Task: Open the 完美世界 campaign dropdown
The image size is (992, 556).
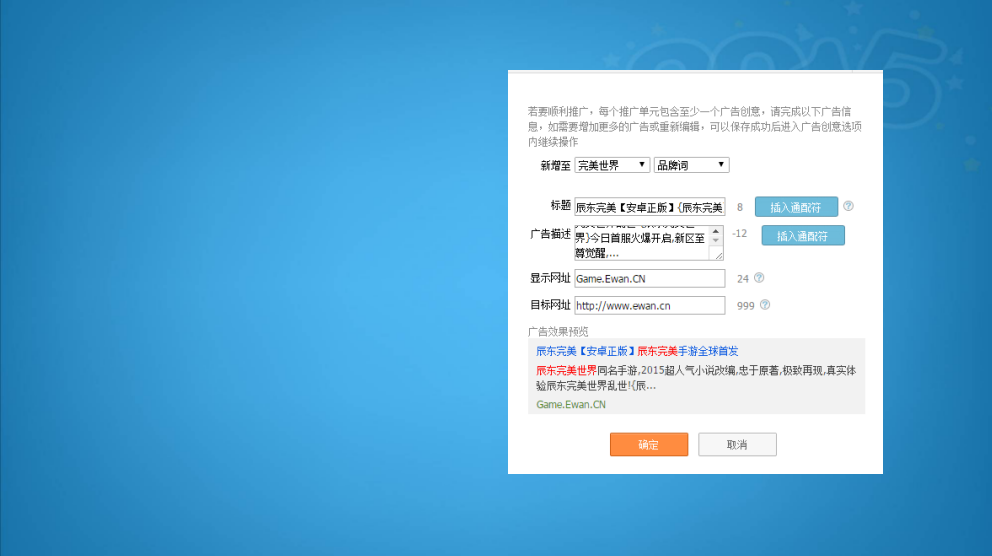Action: coord(612,165)
